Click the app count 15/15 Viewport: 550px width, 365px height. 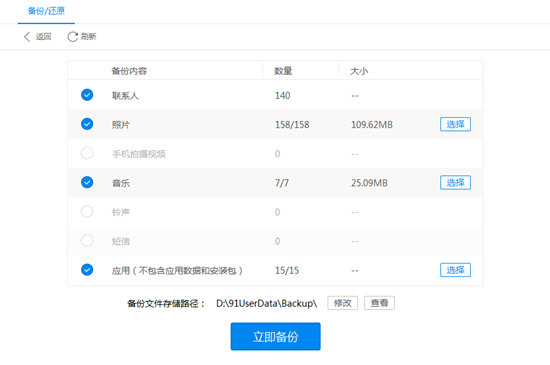pyautogui.click(x=287, y=271)
